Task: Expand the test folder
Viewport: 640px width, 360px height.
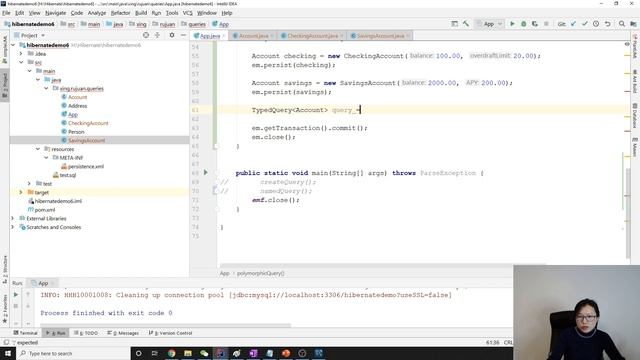Action: coord(30,184)
